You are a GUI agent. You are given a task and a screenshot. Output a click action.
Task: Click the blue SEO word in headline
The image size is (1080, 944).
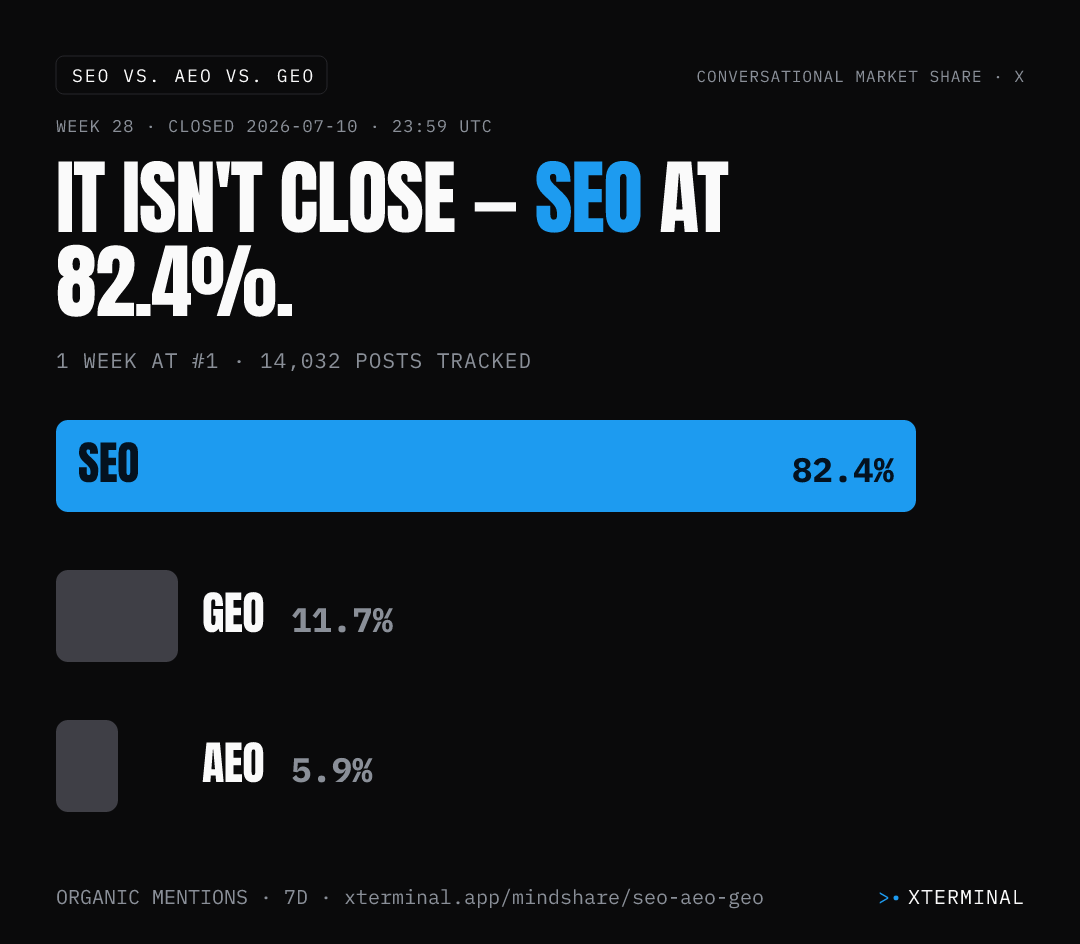tap(588, 198)
